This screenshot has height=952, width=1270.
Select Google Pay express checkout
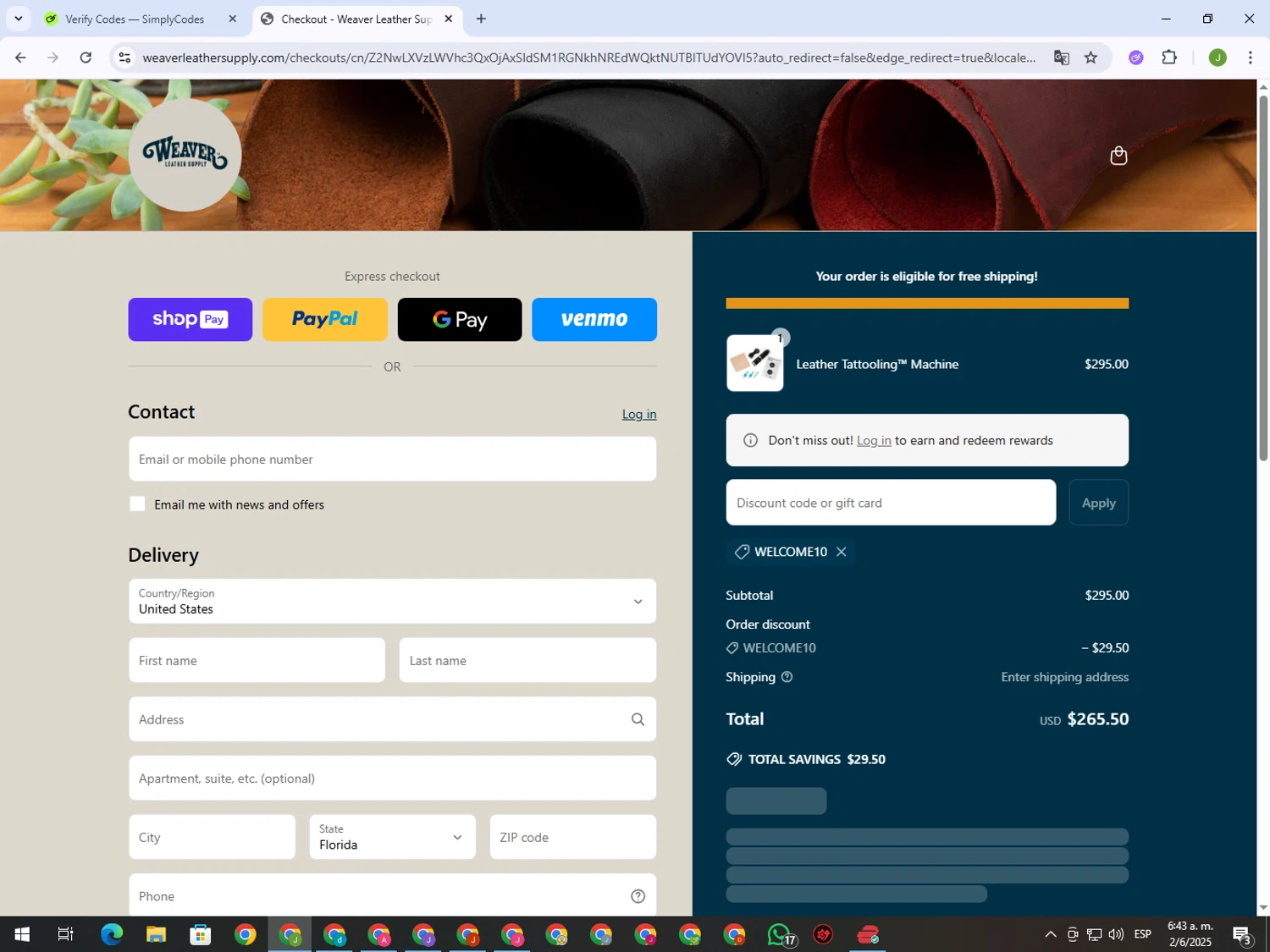460,319
